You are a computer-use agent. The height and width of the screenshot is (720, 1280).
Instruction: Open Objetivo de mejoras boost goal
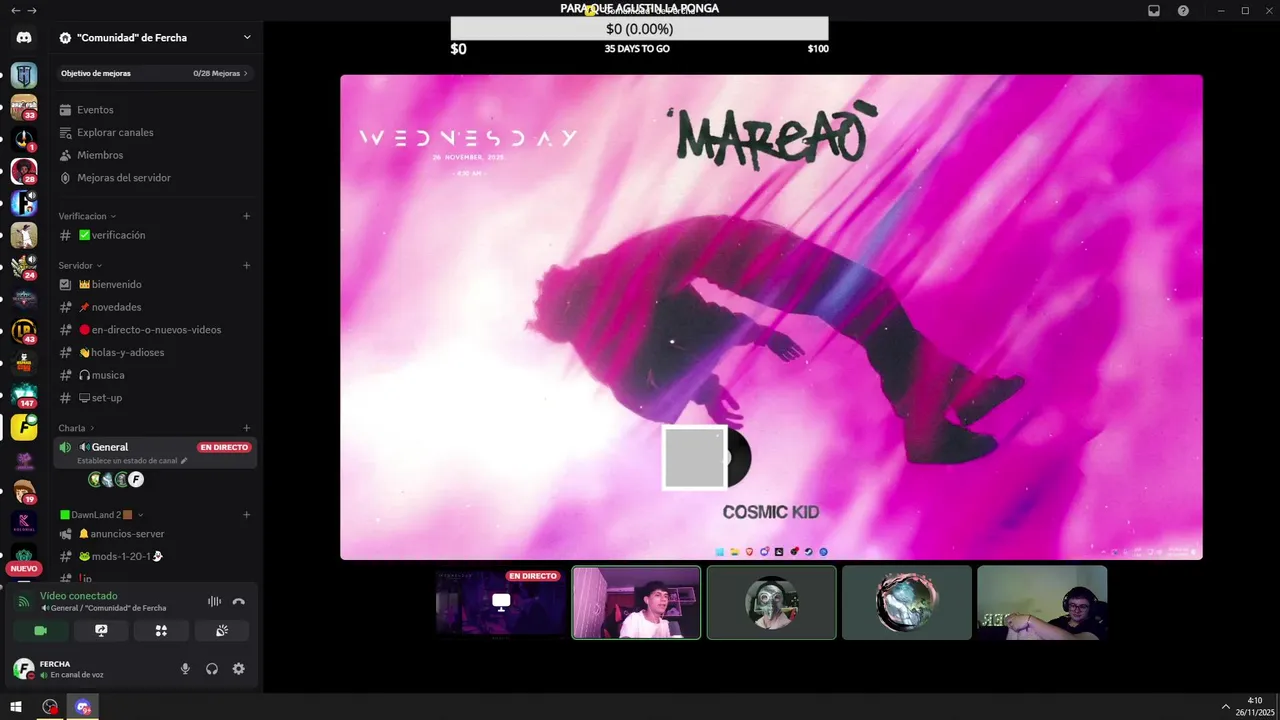(x=154, y=73)
